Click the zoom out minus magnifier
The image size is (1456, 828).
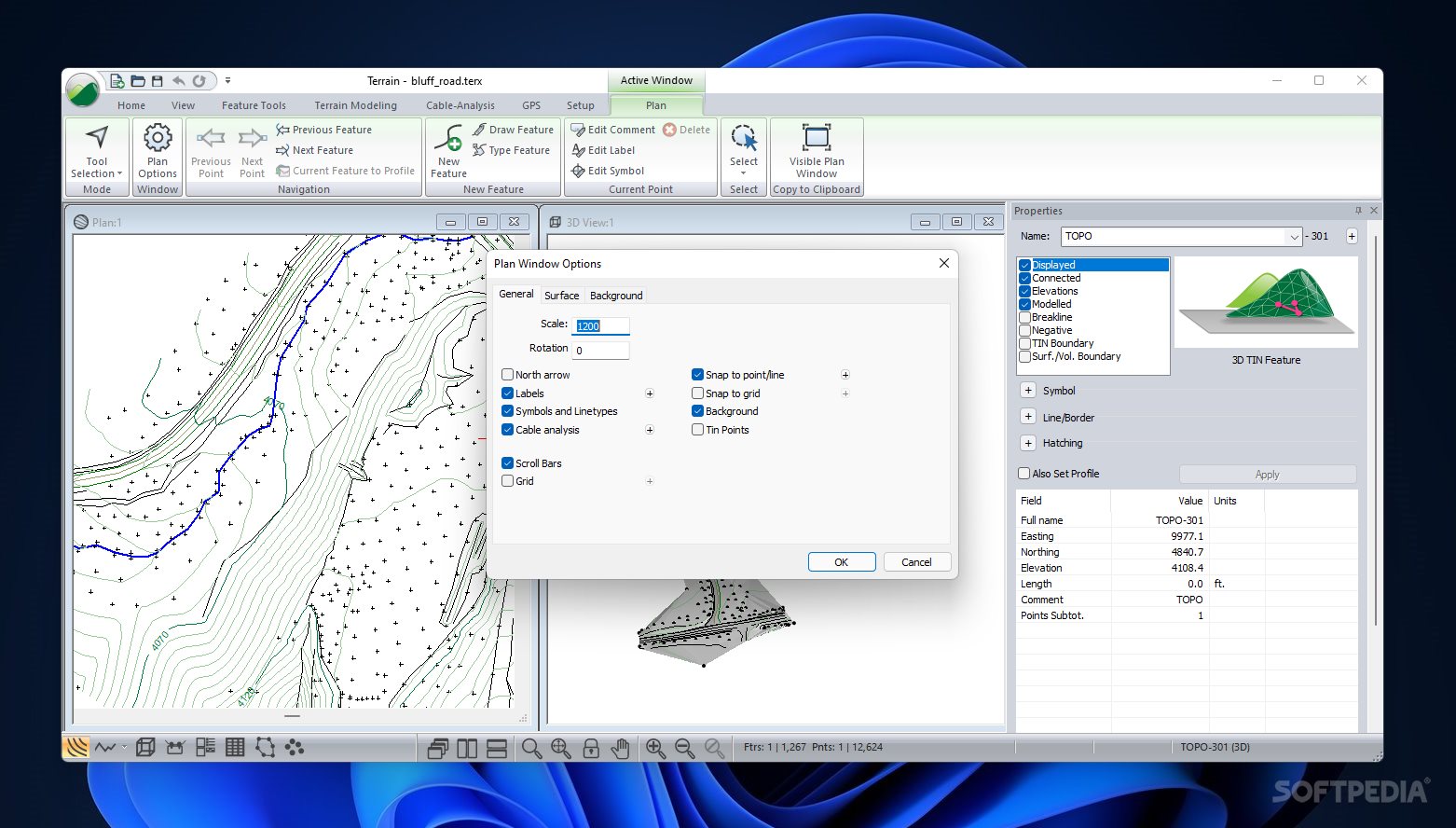point(685,748)
